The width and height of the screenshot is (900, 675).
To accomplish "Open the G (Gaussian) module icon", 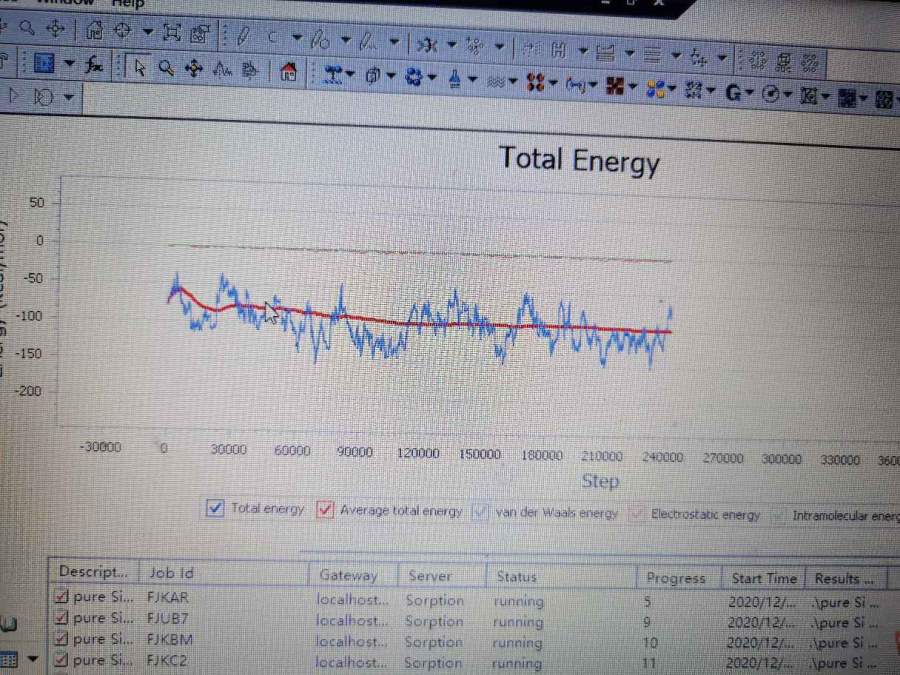I will (733, 93).
